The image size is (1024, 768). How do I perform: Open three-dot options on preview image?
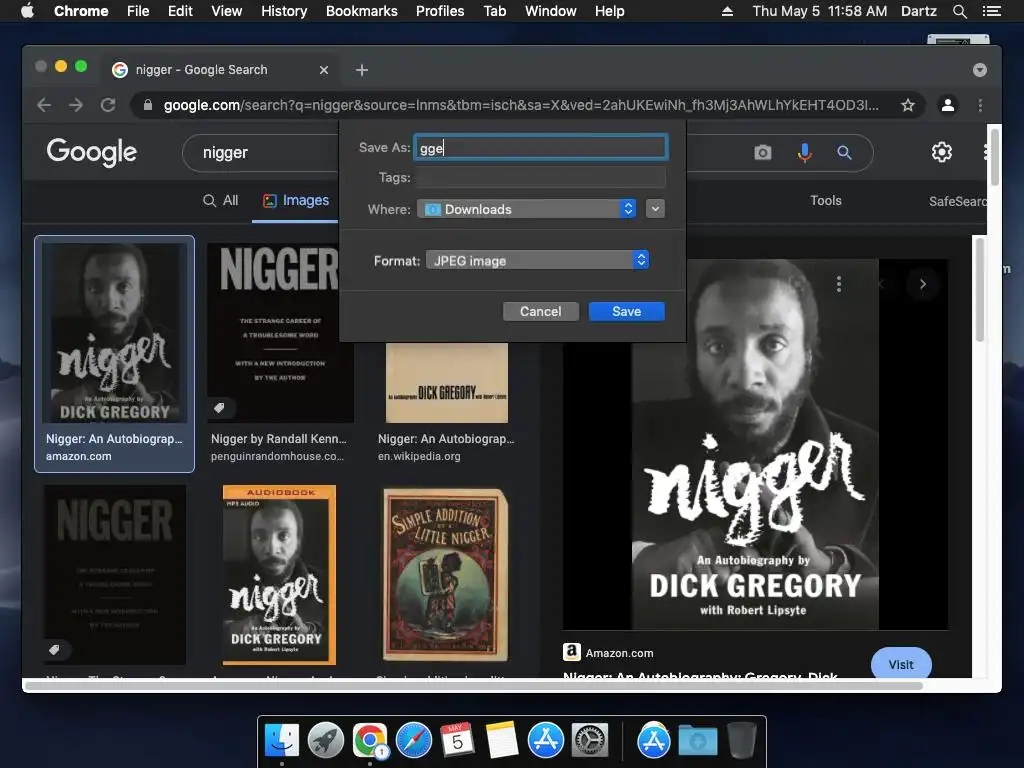point(839,284)
